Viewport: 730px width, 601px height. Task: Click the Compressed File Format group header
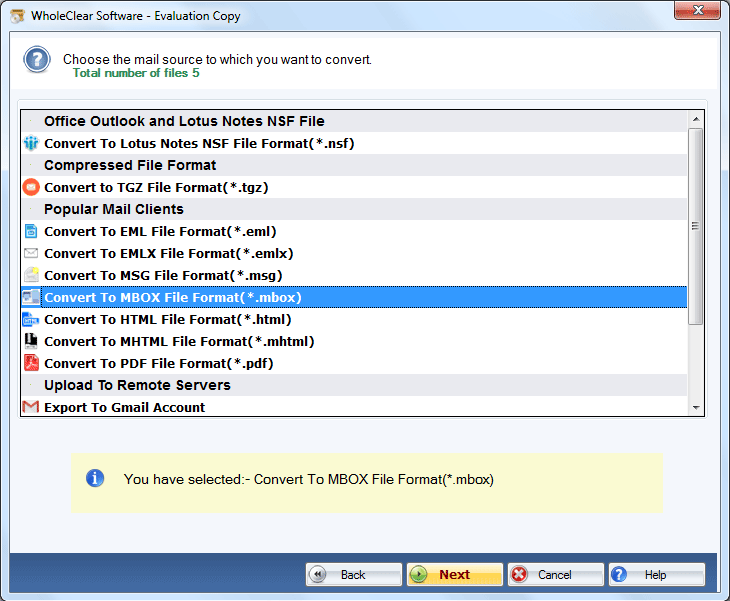[354, 165]
